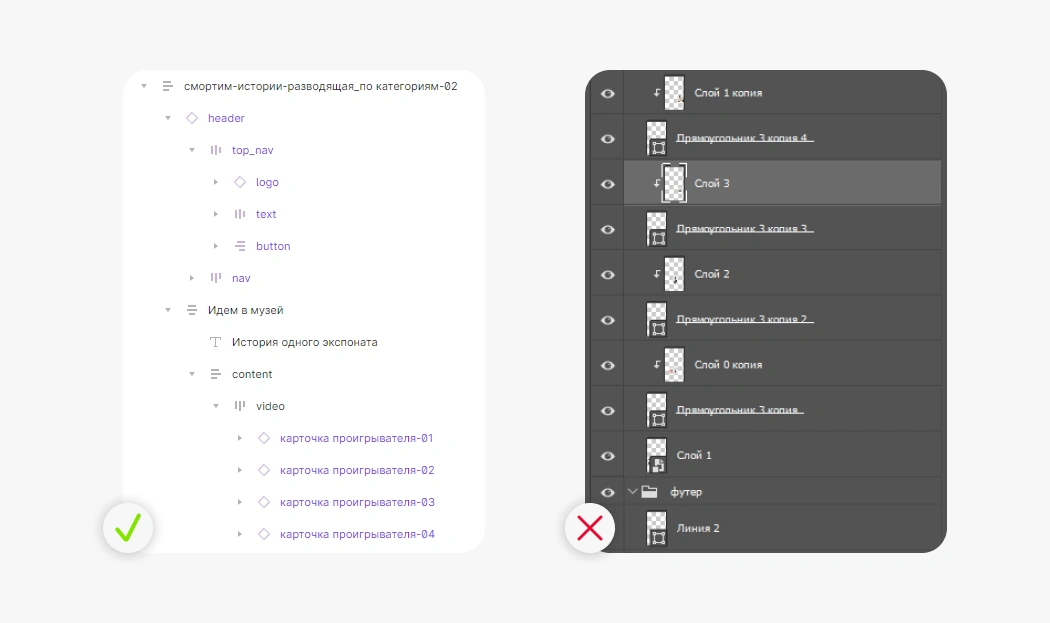Click the component icon of карточка проигрывателя-03

264,502
